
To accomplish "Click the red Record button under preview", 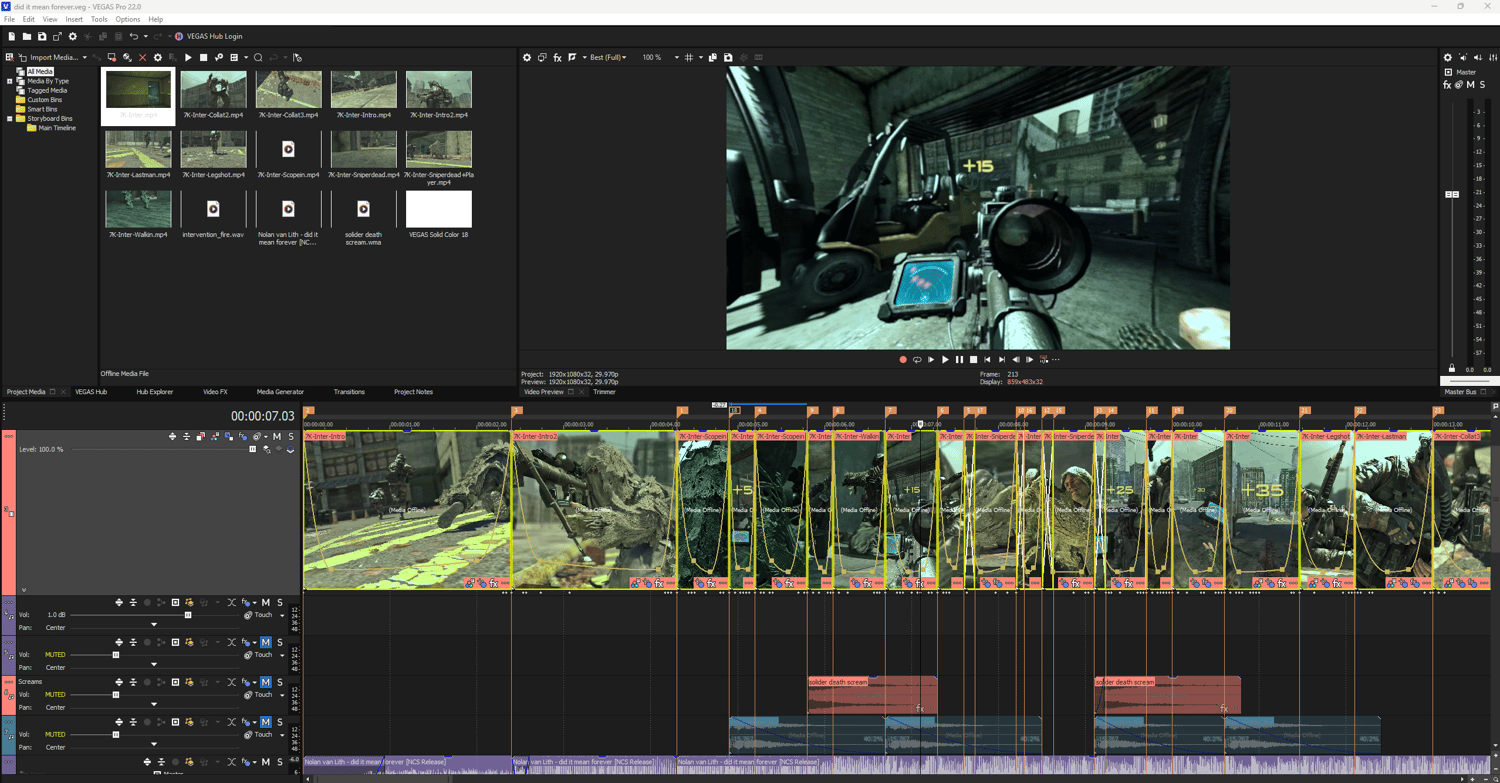I will [x=903, y=360].
